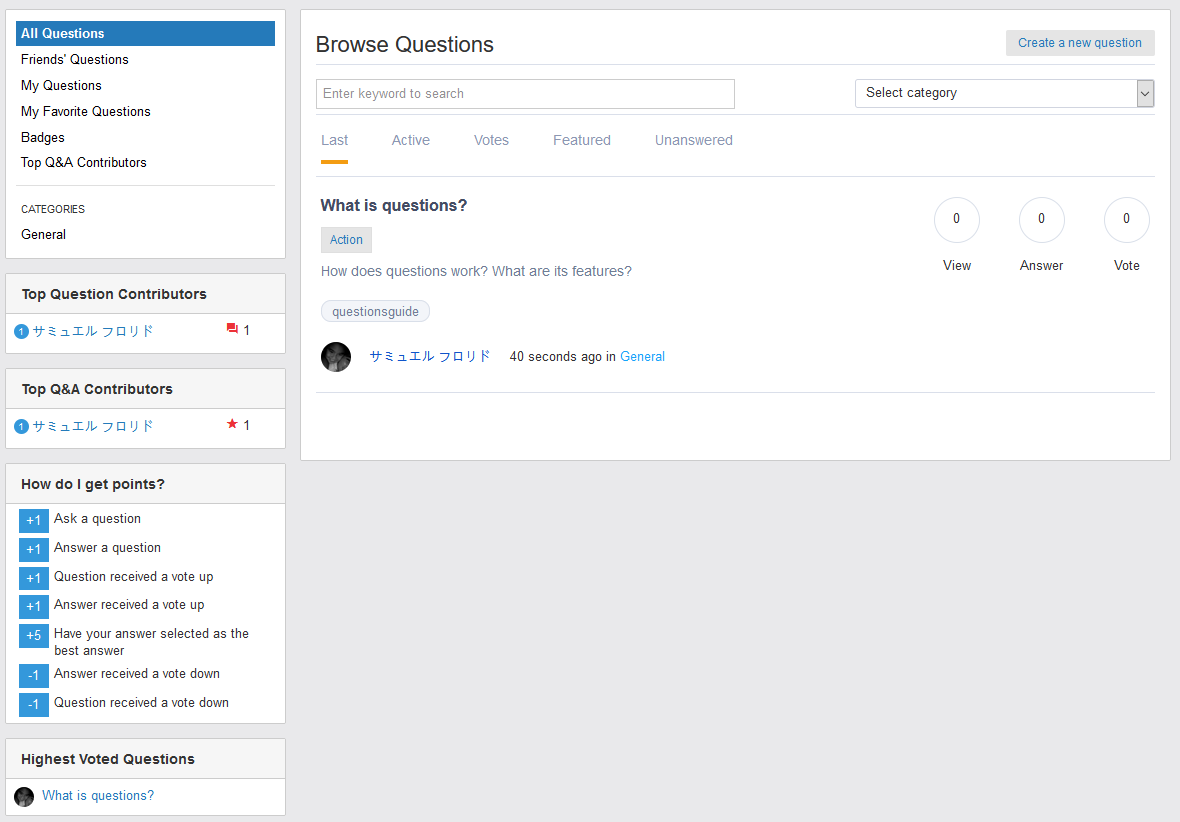The height and width of the screenshot is (822, 1180).
Task: Click the Vote count circle
Action: tap(1127, 220)
